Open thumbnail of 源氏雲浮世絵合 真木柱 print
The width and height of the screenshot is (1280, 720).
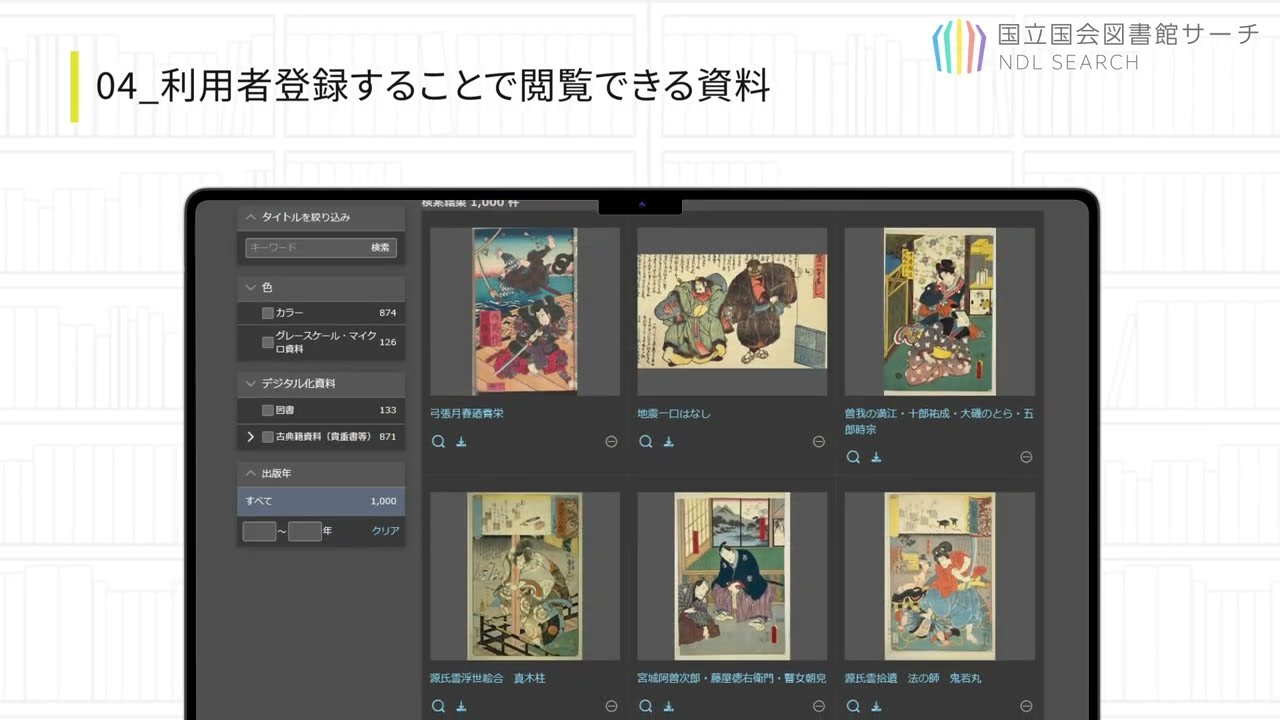coord(525,576)
